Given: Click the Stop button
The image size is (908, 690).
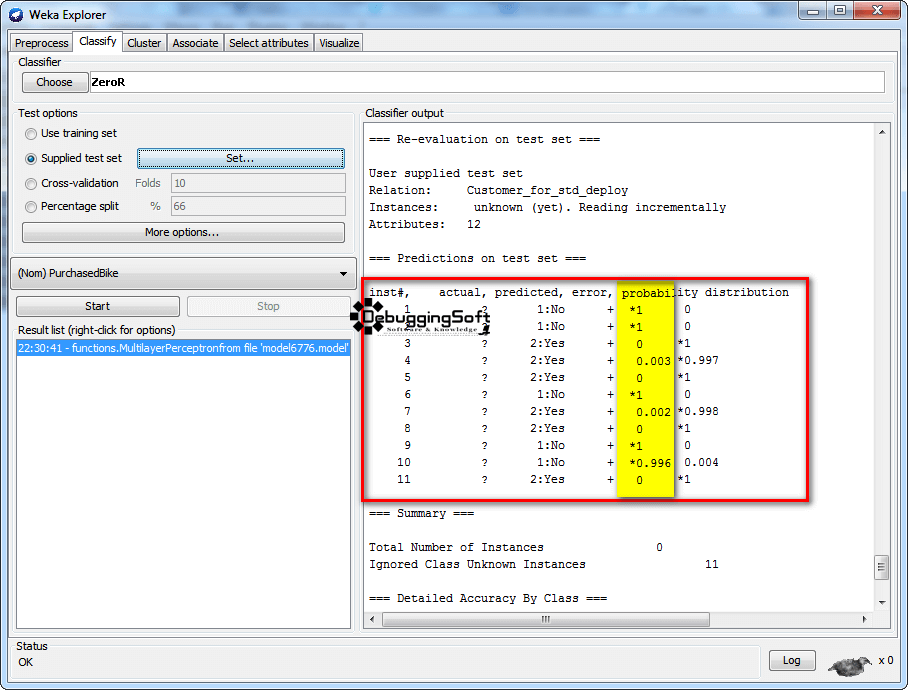Looking at the screenshot, I should pyautogui.click(x=268, y=306).
